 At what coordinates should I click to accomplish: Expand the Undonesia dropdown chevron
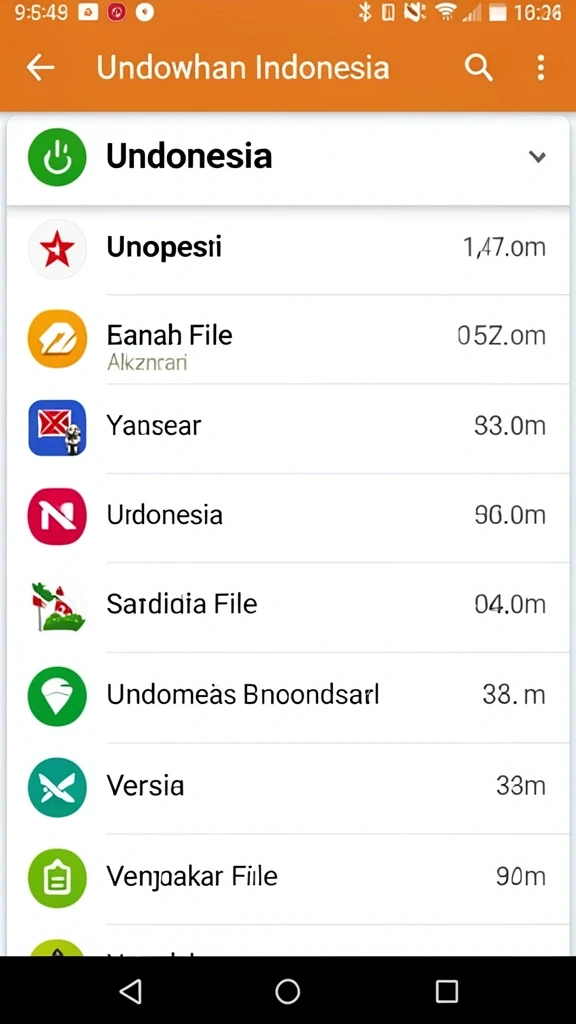537,157
